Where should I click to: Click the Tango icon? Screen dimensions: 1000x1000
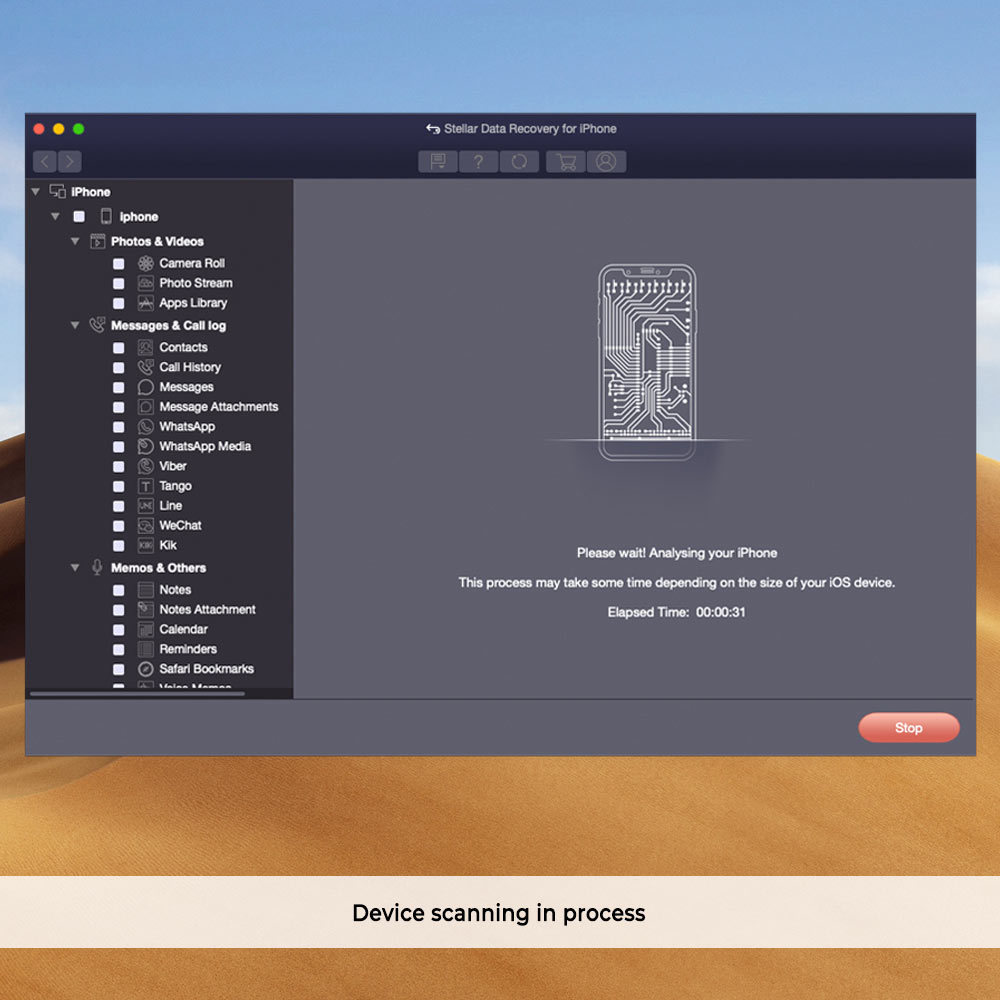146,486
